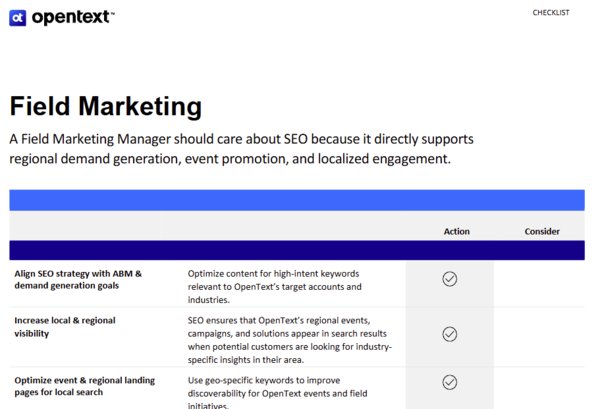This screenshot has width=600, height=409.
Task: Click the OpenText logo icon
Action: (17, 17)
